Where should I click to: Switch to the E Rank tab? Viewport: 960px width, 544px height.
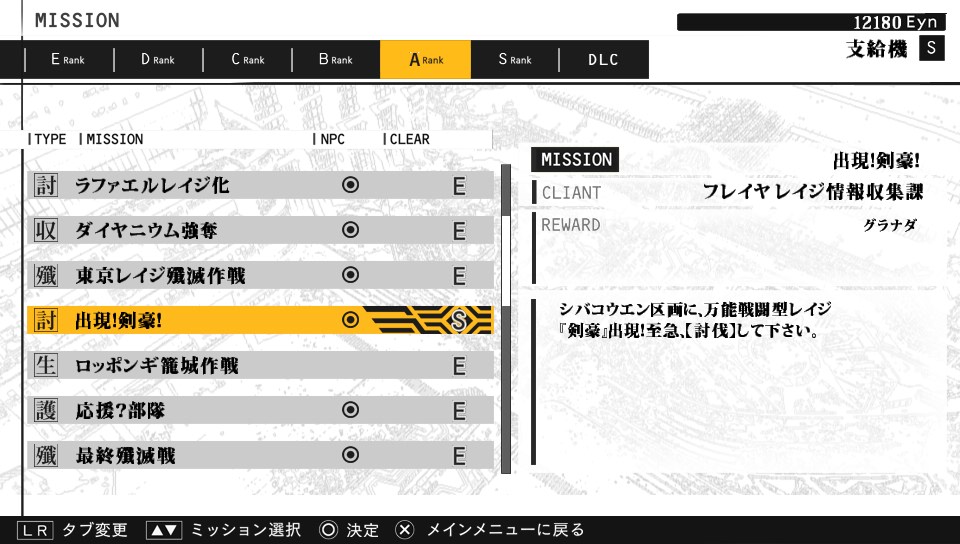pyautogui.click(x=68, y=60)
